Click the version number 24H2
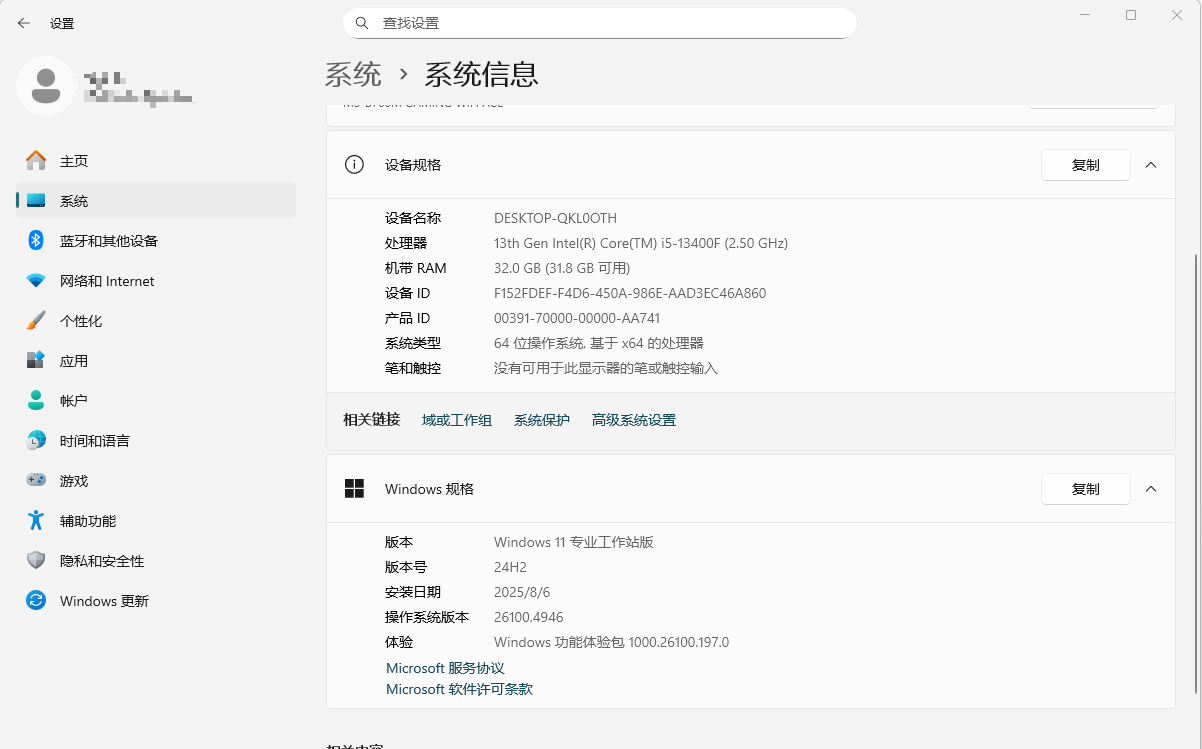 click(510, 567)
